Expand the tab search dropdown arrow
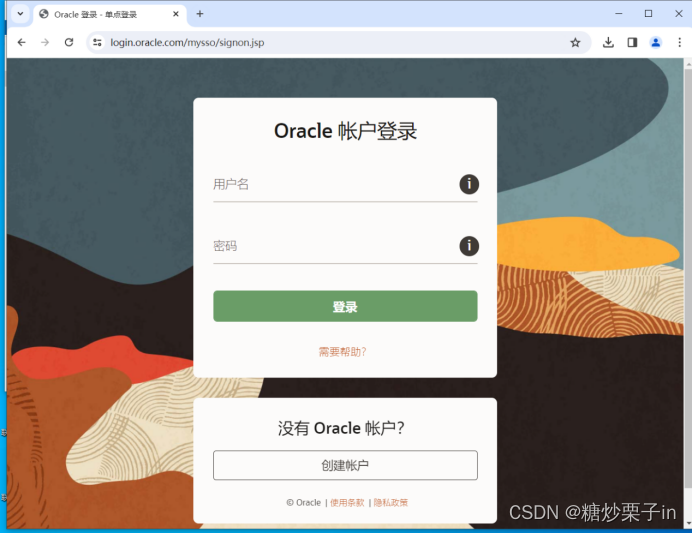 [20, 14]
